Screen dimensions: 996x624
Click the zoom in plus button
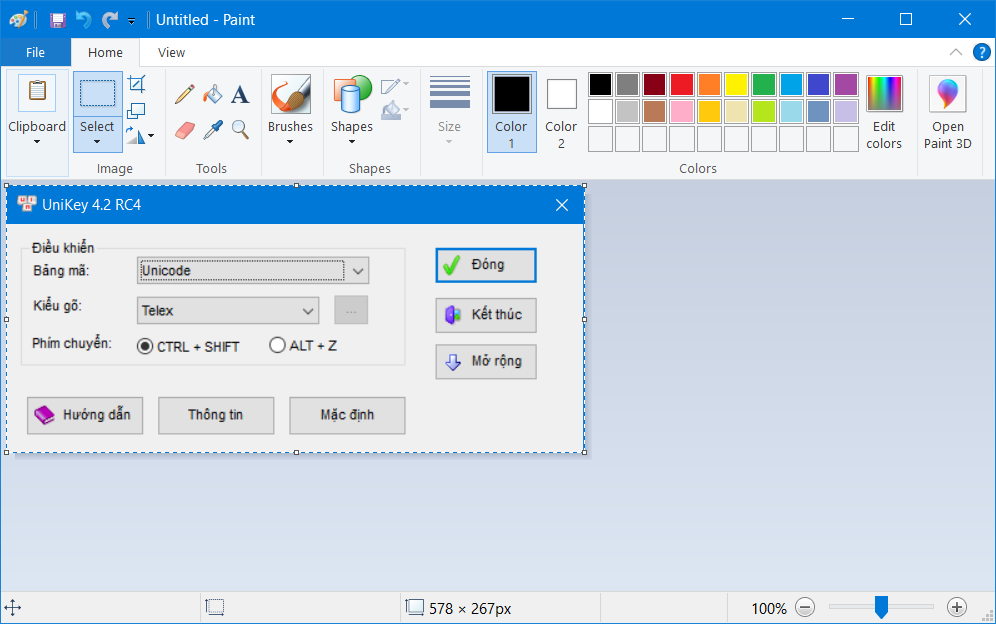point(957,607)
